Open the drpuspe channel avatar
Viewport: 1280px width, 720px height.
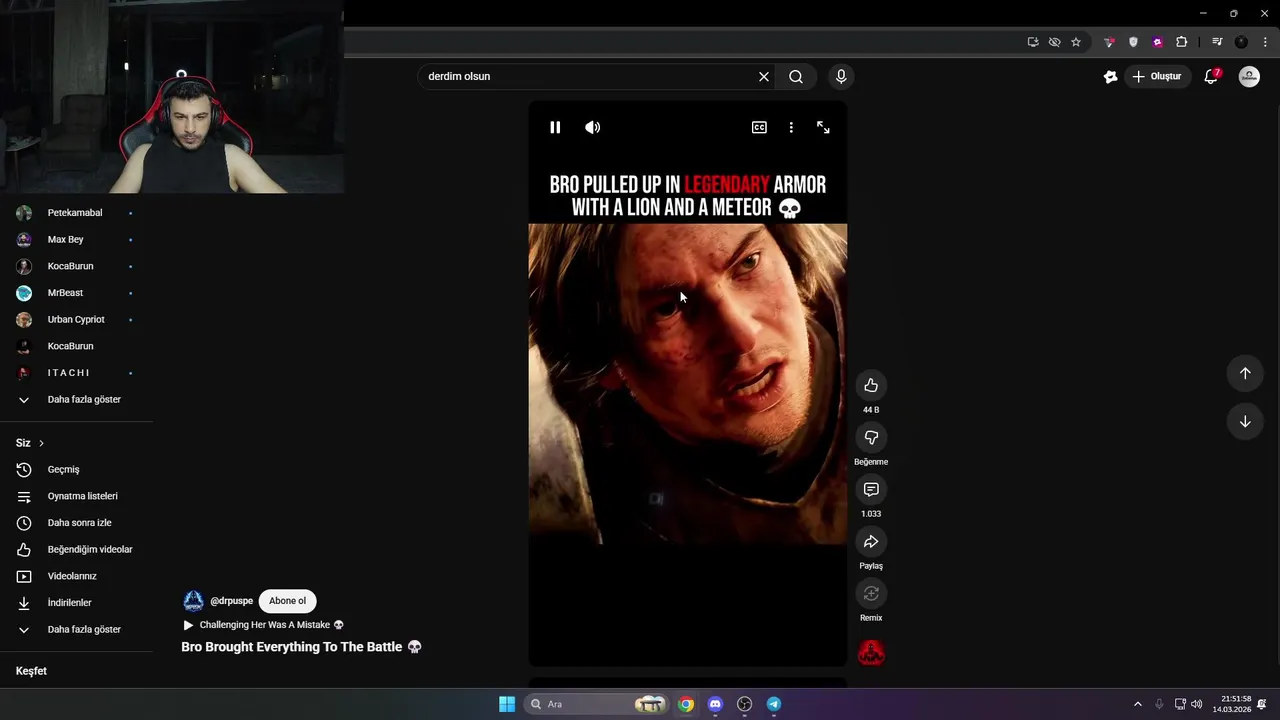click(x=193, y=601)
